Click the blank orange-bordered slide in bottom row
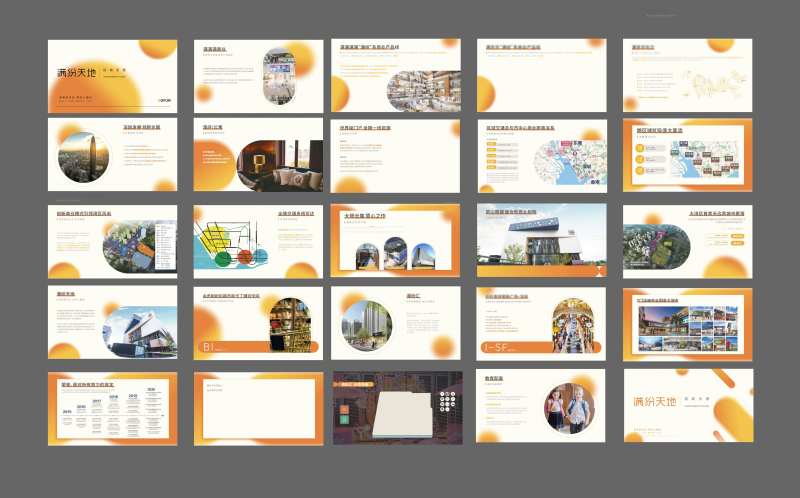 click(x=258, y=408)
